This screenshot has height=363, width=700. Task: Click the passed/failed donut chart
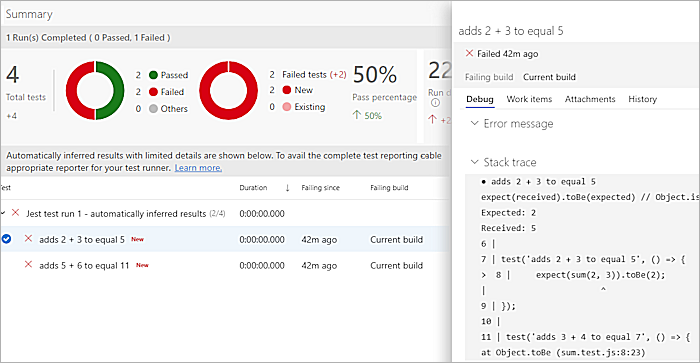coord(95,90)
